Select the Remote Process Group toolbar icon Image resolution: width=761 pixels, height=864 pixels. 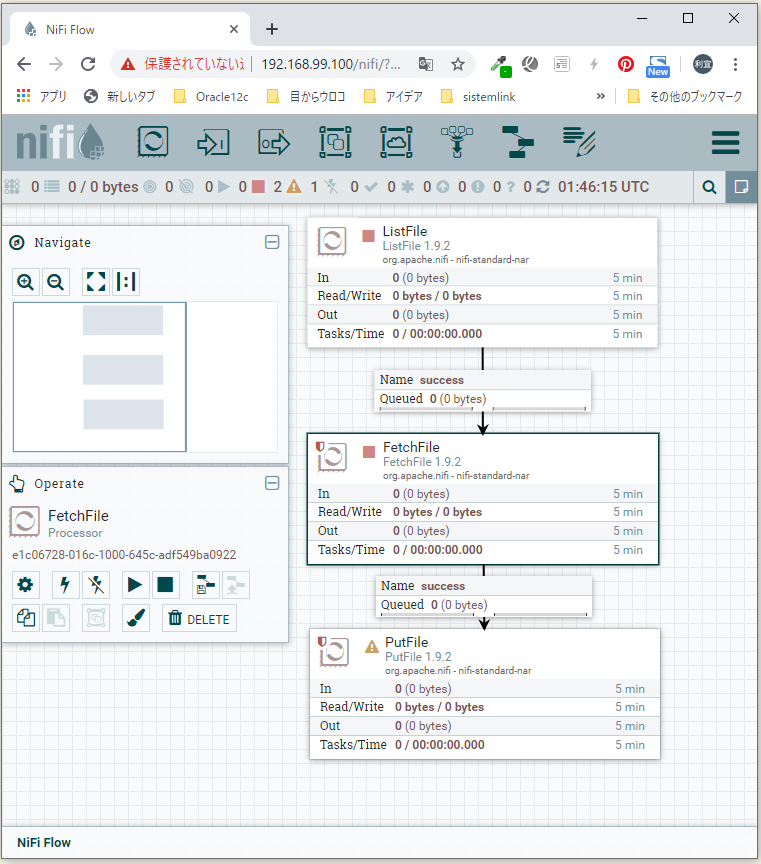point(396,142)
